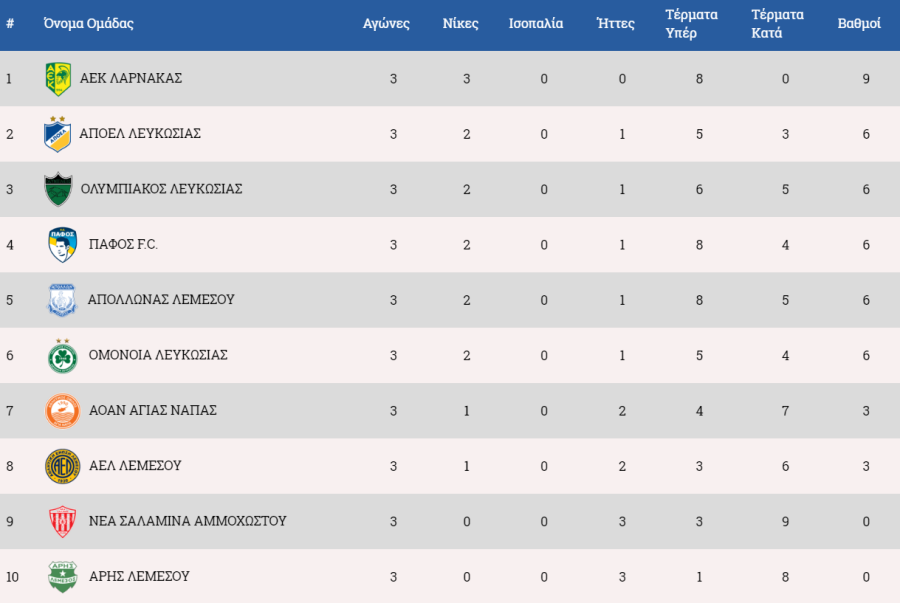Click the AEK Larnakas team logo

click(x=58, y=79)
